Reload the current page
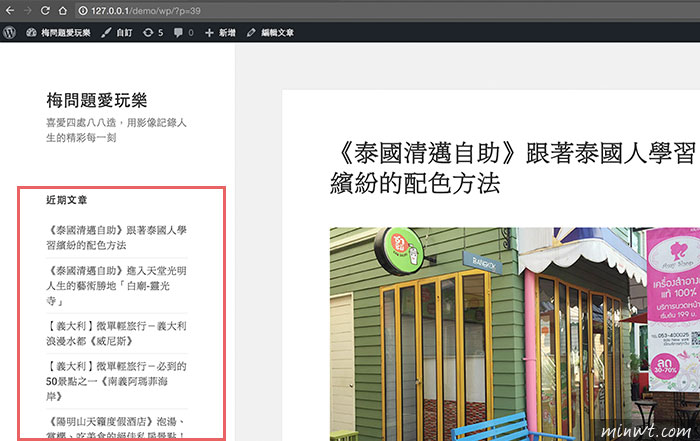The height and width of the screenshot is (441, 700). click(45, 10)
